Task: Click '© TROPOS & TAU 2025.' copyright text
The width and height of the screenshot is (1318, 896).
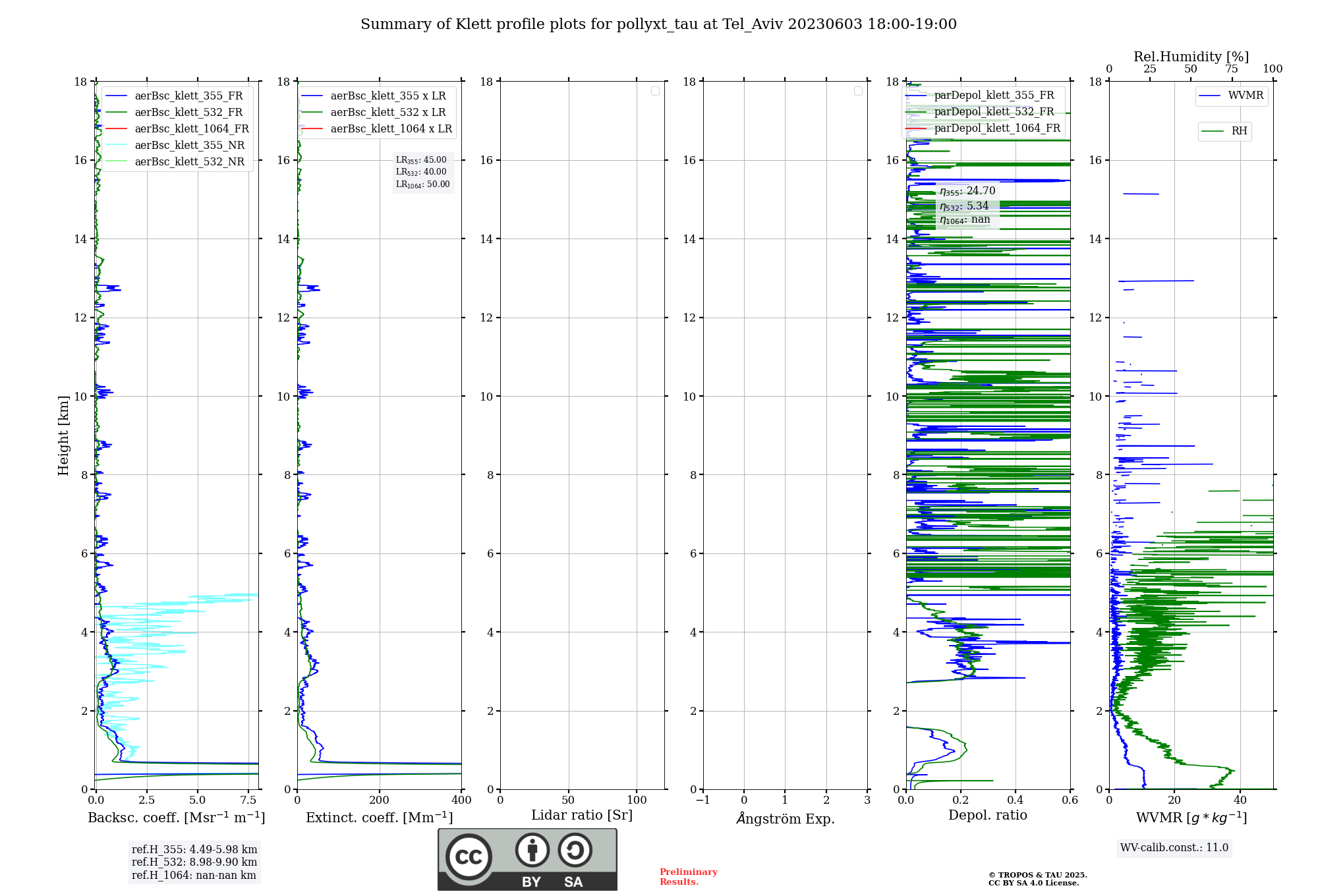Action: 1038,876
